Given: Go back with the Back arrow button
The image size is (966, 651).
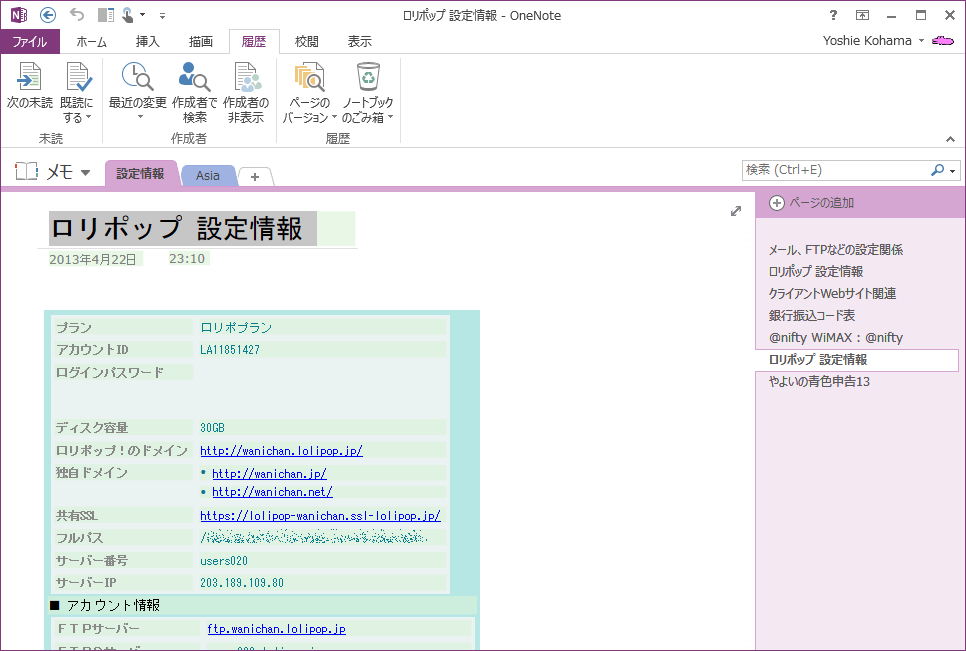Looking at the screenshot, I should (x=47, y=15).
